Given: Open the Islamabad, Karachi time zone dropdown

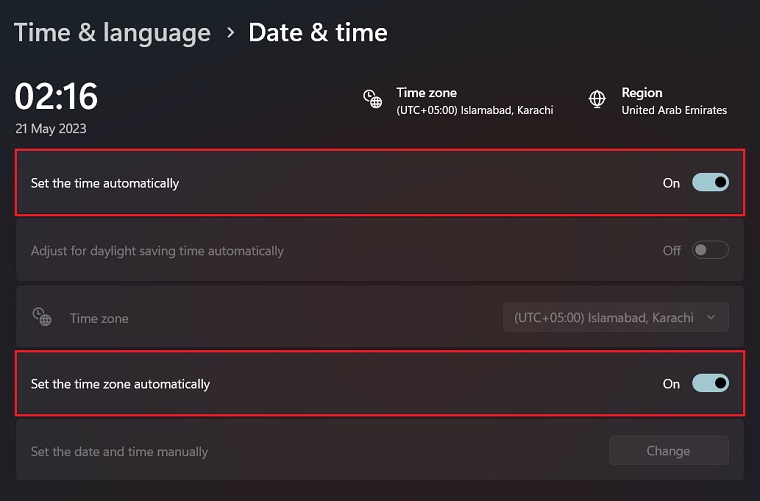Looking at the screenshot, I should coord(614,317).
